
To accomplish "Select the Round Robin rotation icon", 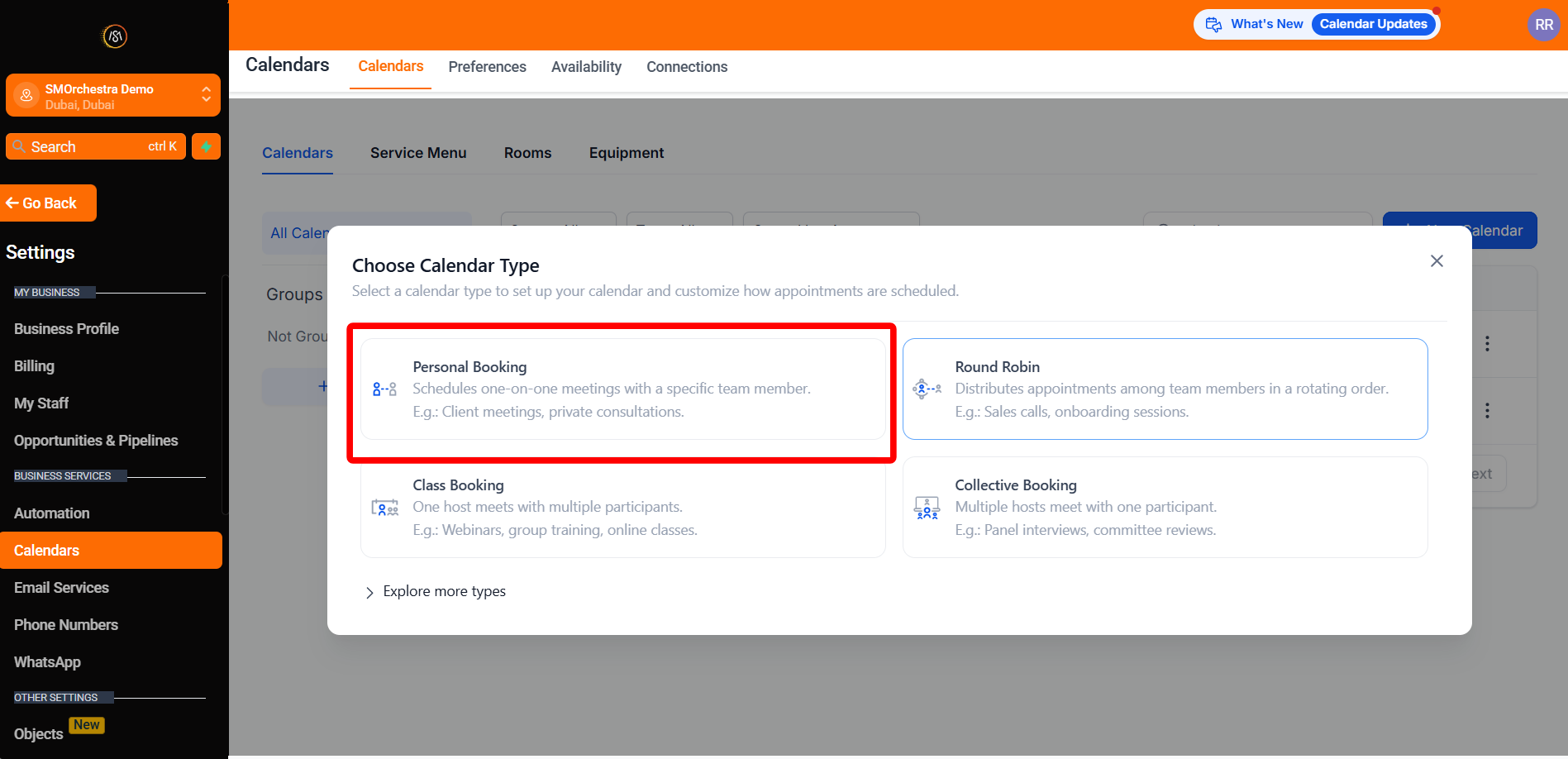I will pos(926,388).
